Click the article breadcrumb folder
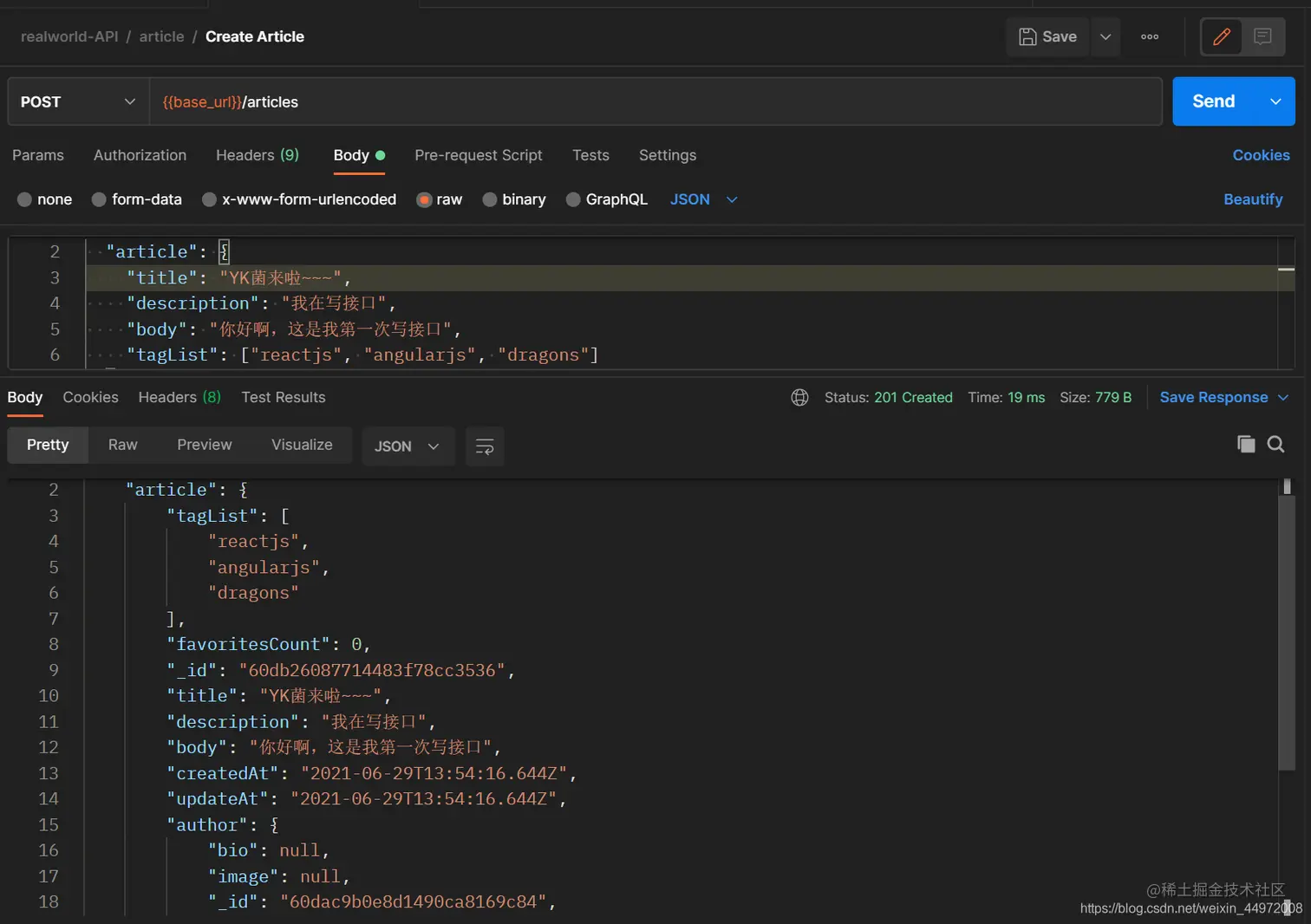This screenshot has height=924, width=1311. pyautogui.click(x=161, y=36)
